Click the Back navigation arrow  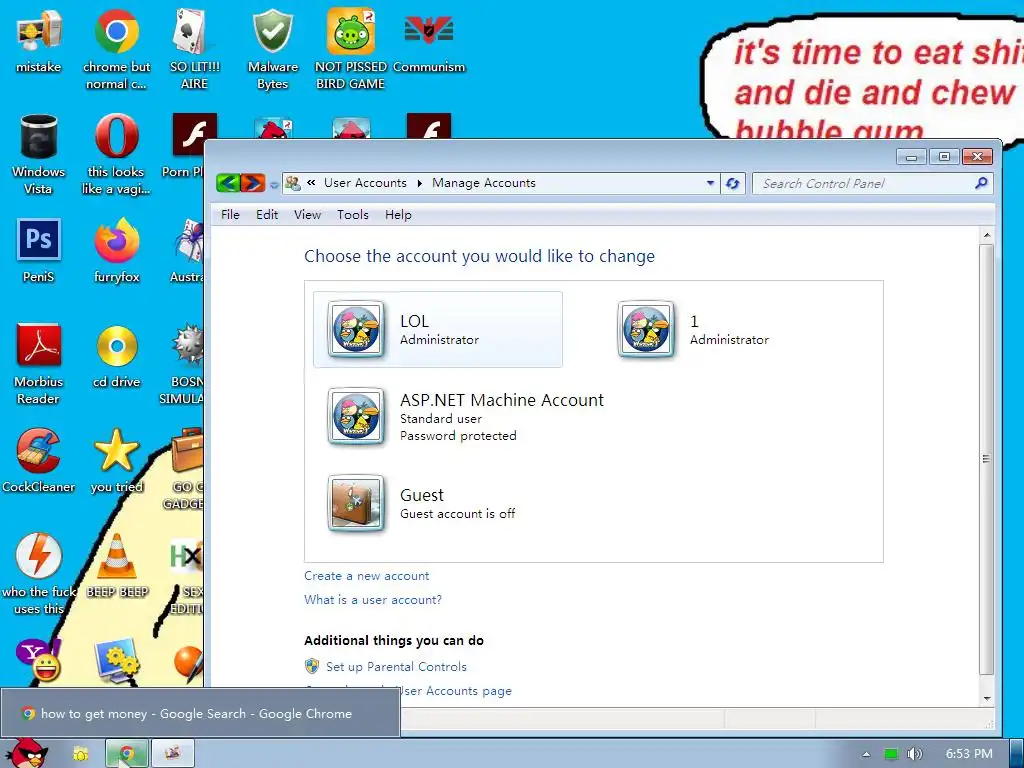coord(228,183)
